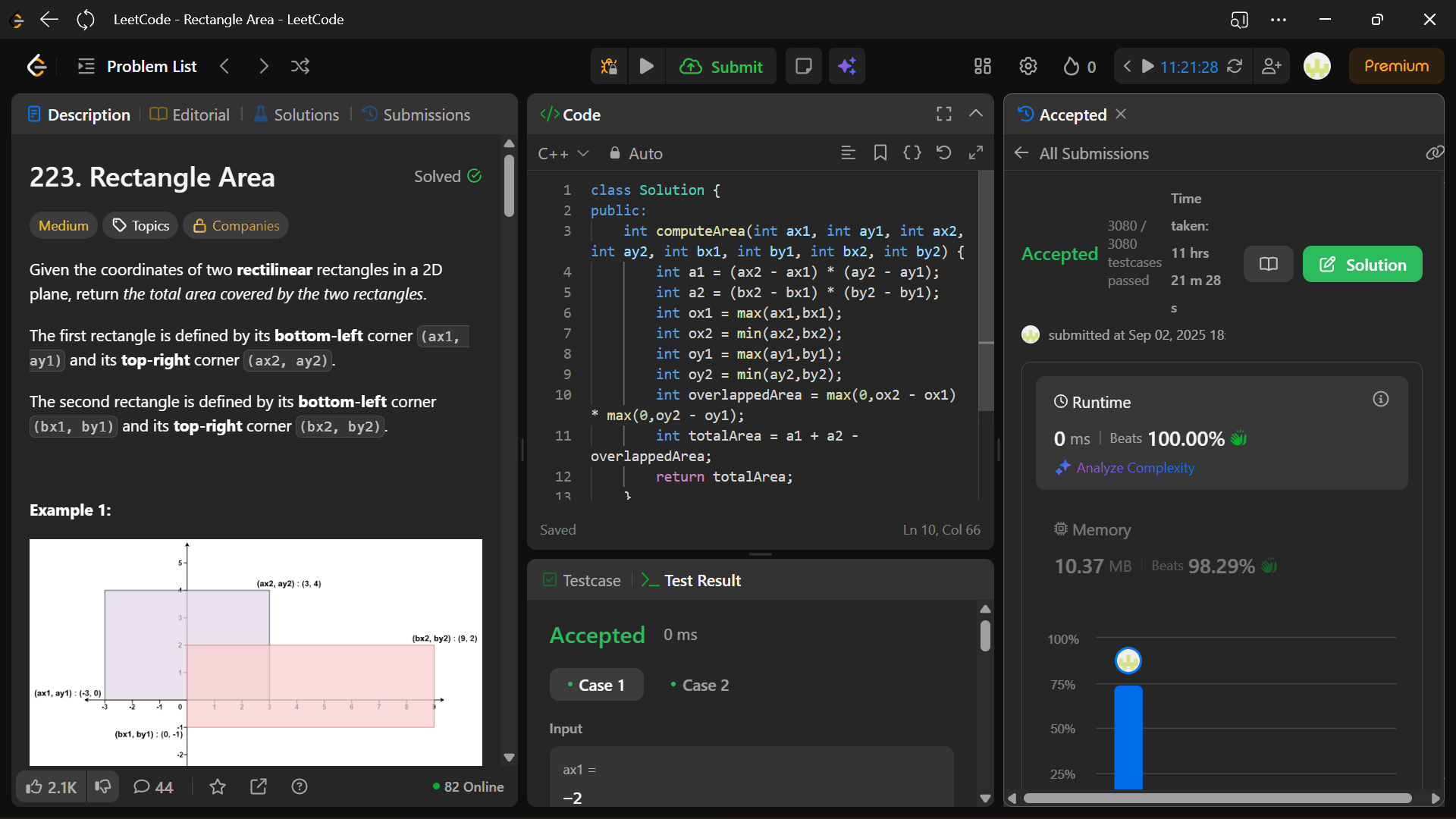Toggle the favorite star for problem

click(218, 786)
